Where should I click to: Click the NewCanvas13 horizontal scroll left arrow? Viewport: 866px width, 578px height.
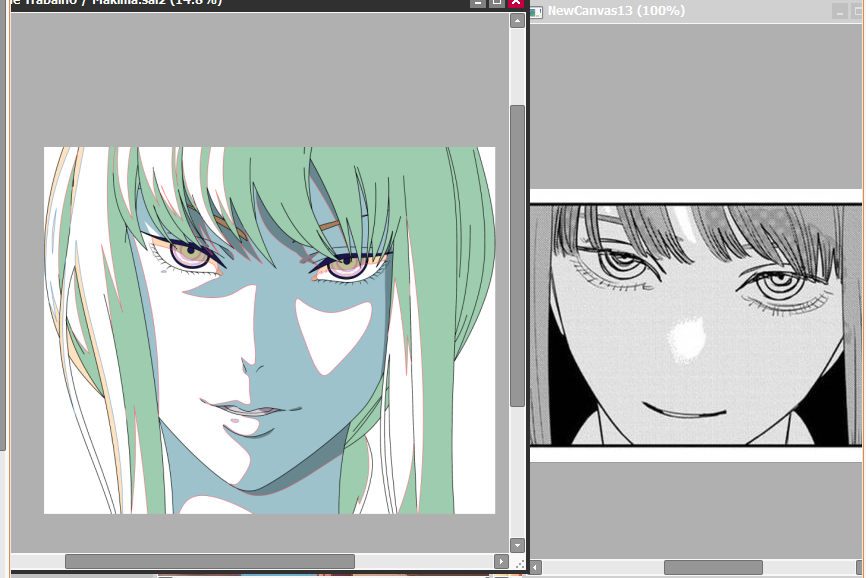[x=536, y=568]
